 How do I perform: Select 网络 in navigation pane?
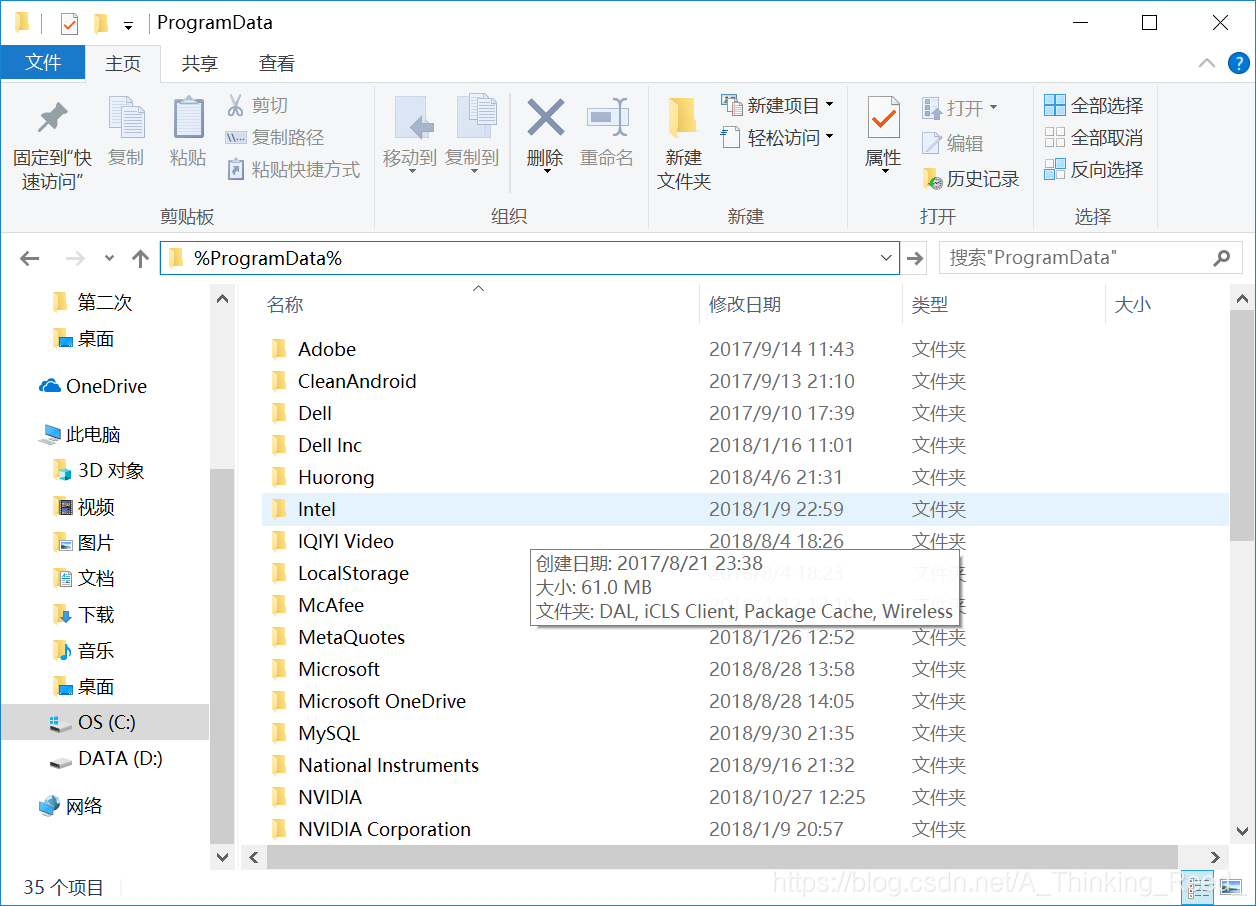[71, 806]
